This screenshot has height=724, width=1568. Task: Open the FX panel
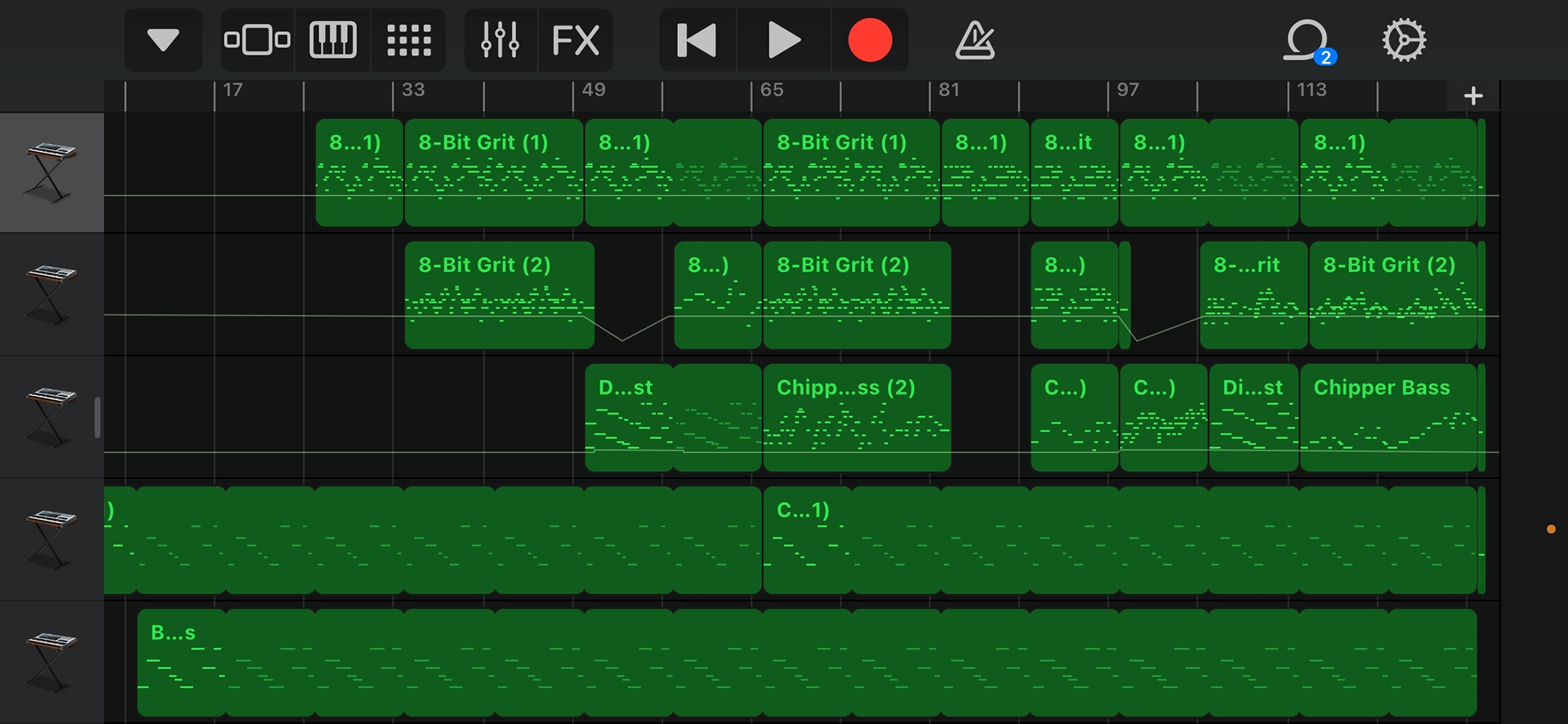pyautogui.click(x=576, y=40)
